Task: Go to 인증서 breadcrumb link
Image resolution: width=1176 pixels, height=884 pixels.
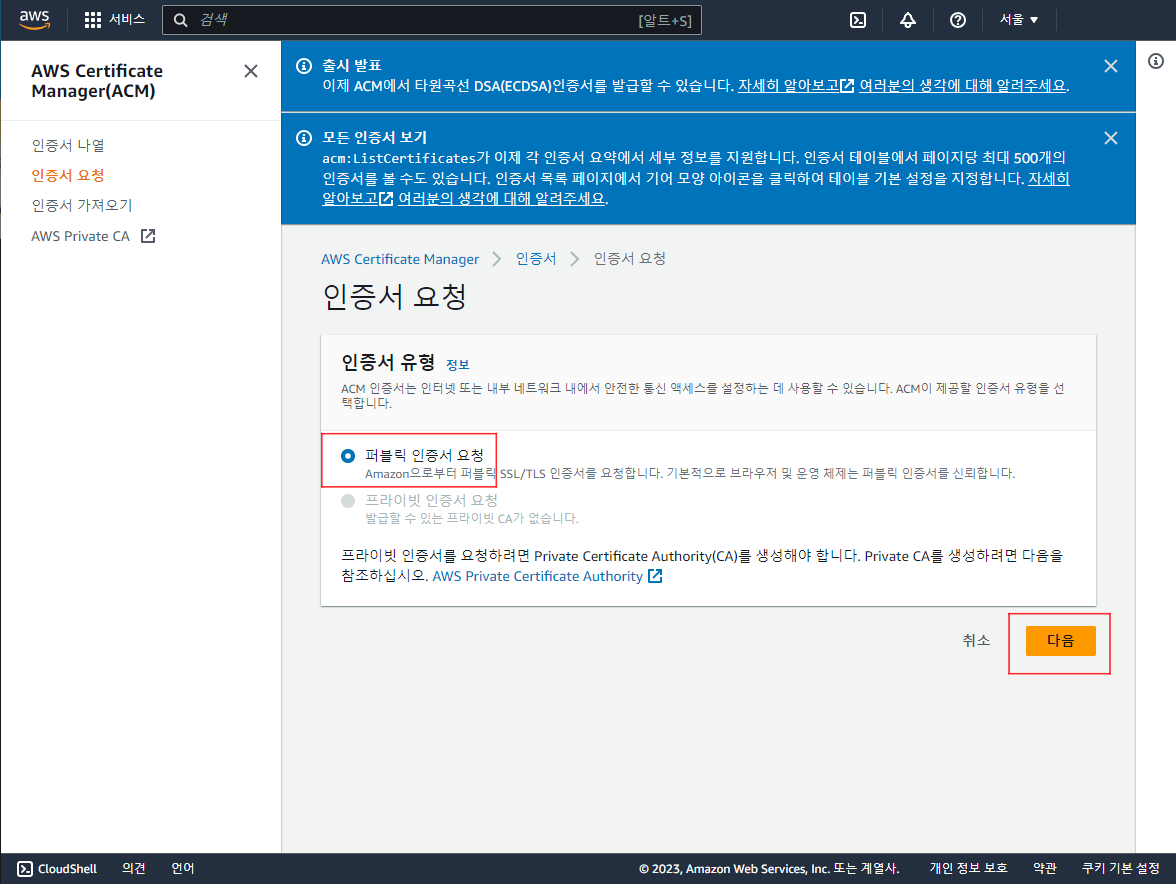Action: [536, 259]
